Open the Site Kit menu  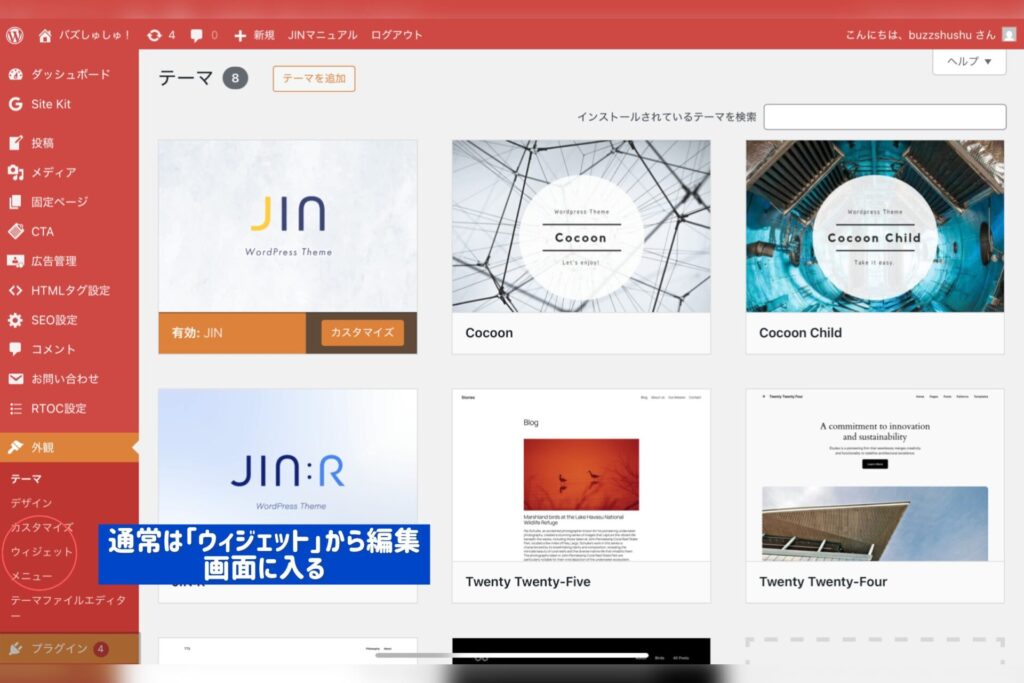click(x=69, y=104)
